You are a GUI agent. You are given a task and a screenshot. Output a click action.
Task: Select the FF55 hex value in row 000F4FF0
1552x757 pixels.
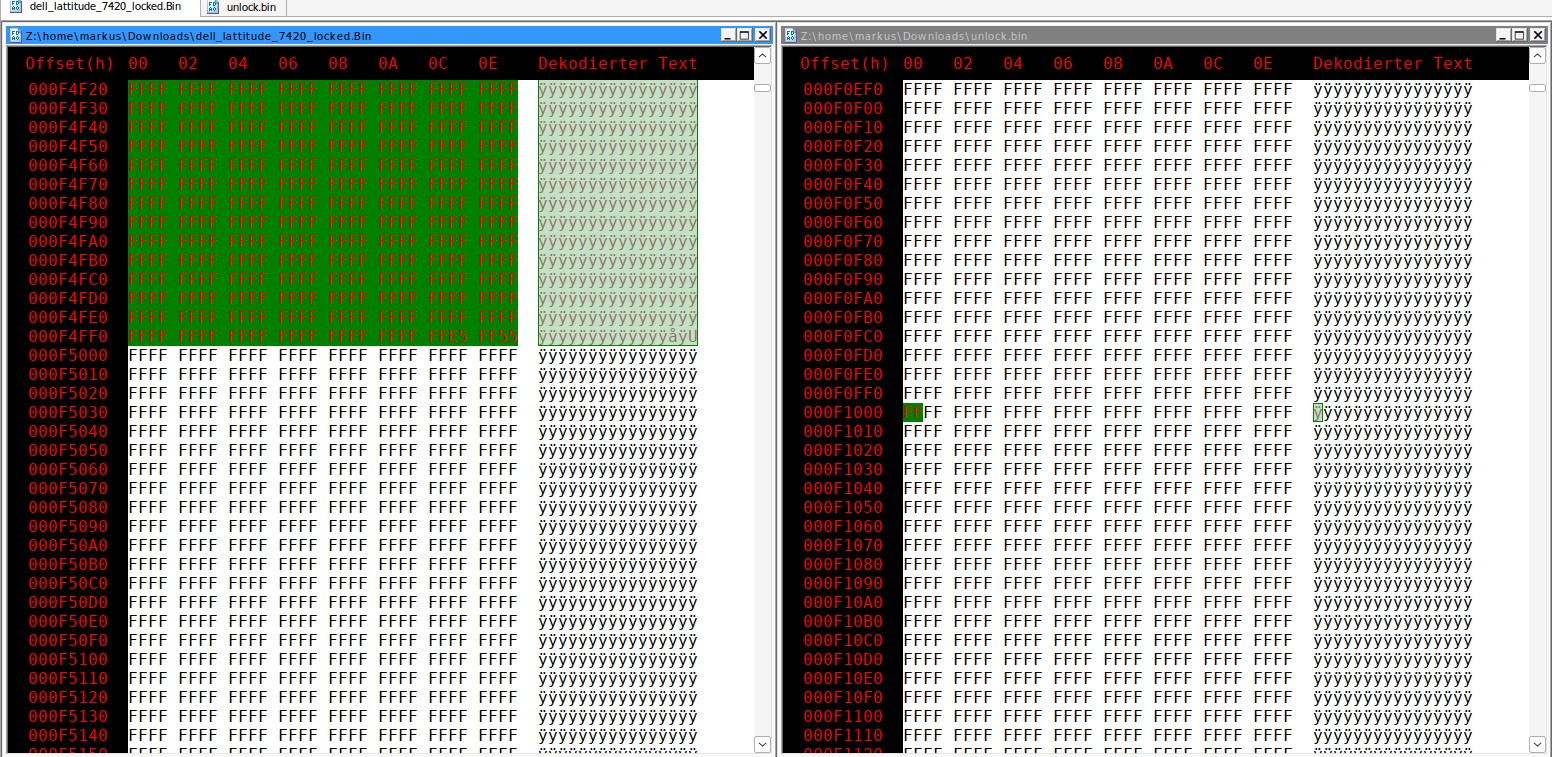click(x=498, y=337)
